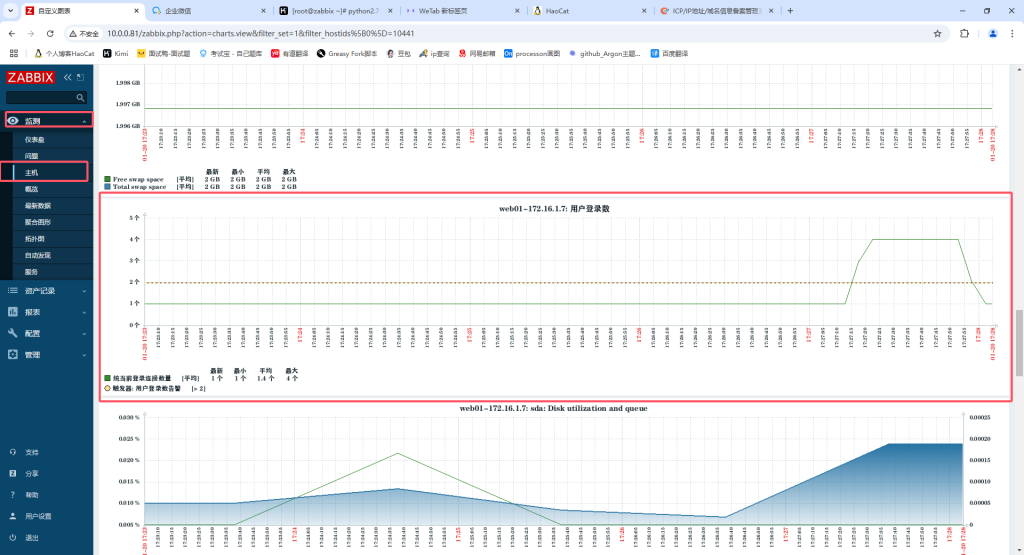1024x555 pixels.
Task: Hide the sidebar using the window icon
Action: click(x=81, y=77)
